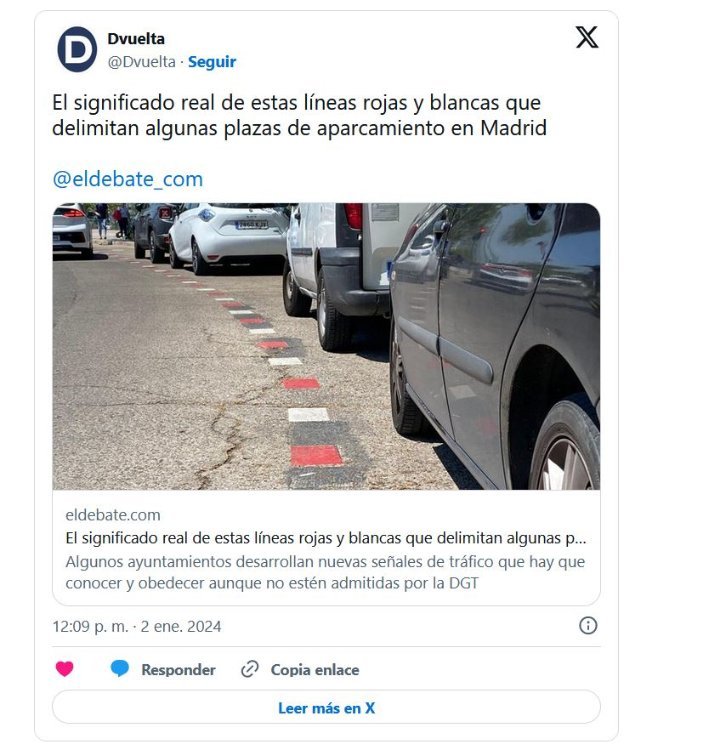The height and width of the screenshot is (750, 726).
Task: Click the Dvuelta account name
Action: click(x=136, y=39)
